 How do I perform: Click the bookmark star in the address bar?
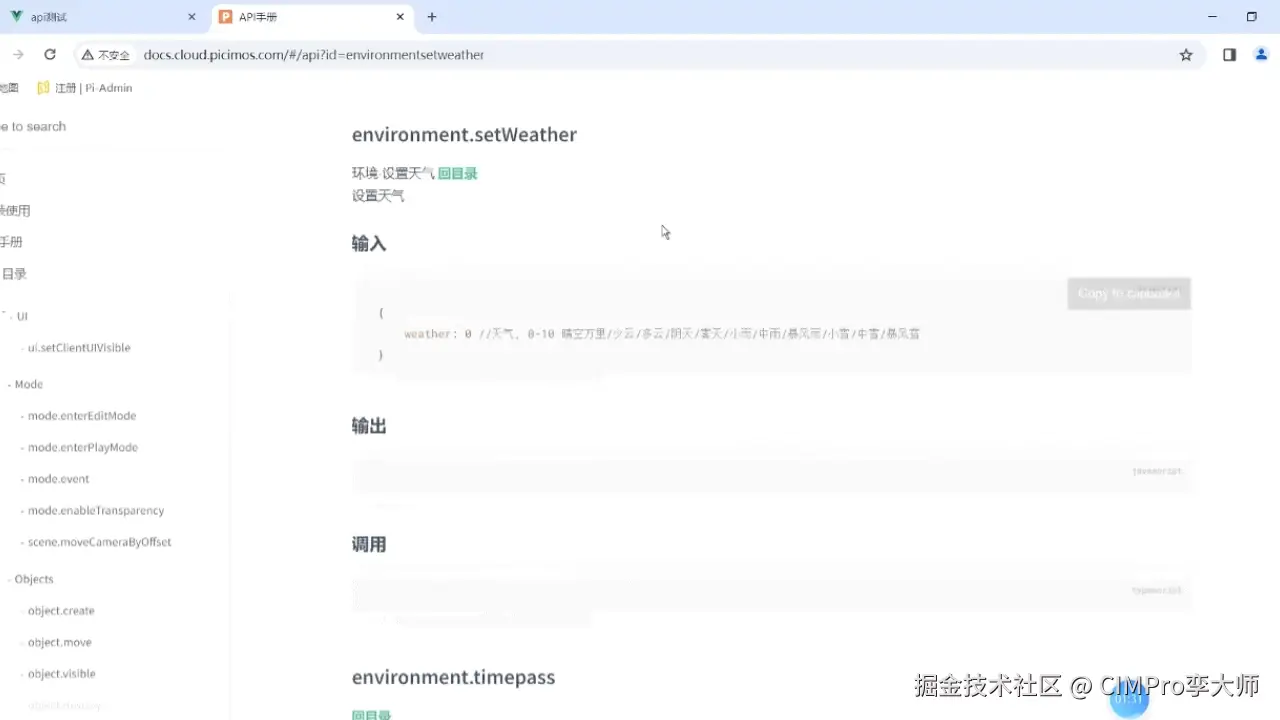coord(1186,55)
